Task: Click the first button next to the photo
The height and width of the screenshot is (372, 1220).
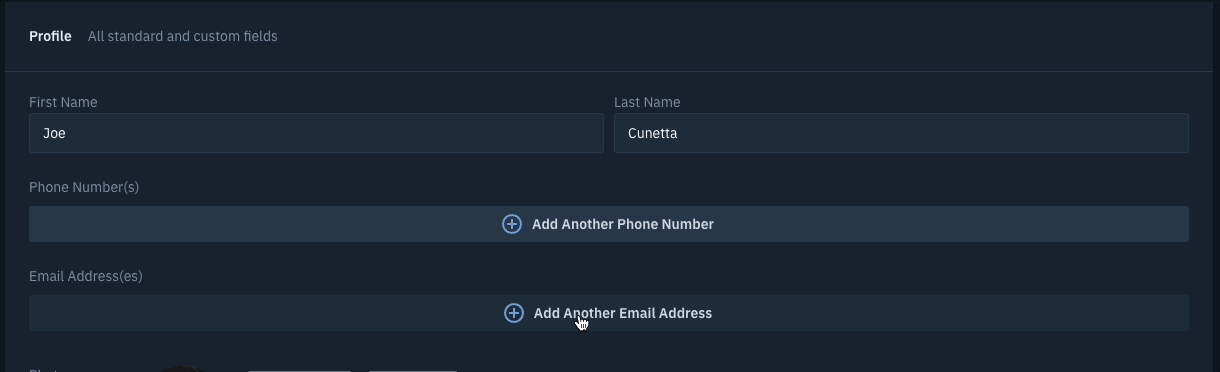Action: click(x=299, y=370)
